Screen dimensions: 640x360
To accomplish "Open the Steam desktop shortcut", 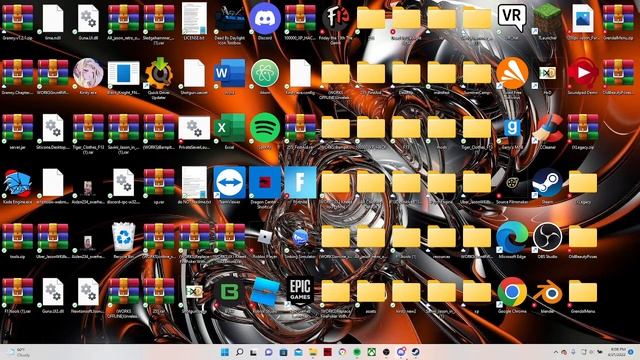I will (547, 182).
